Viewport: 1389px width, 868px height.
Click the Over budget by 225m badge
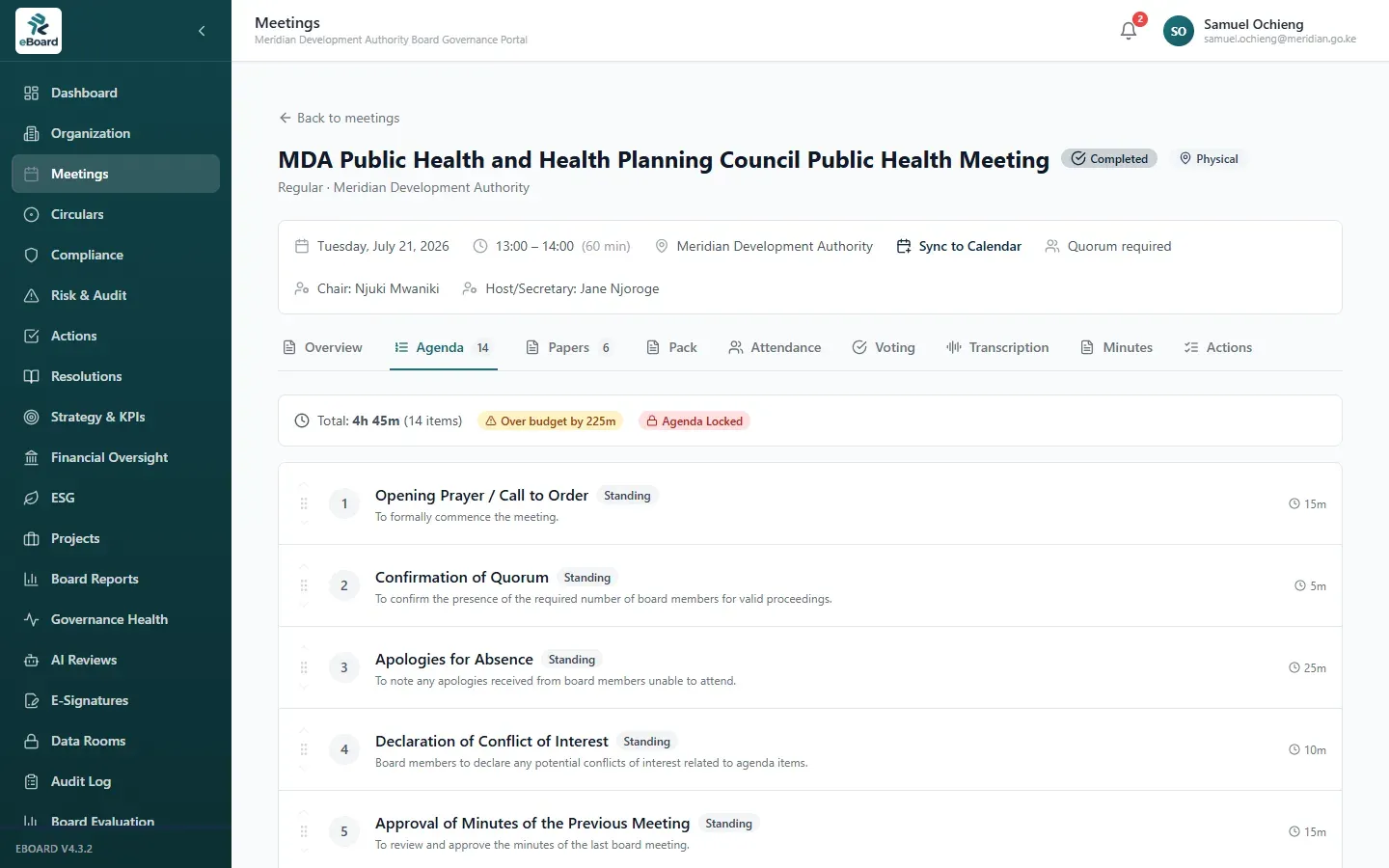[550, 420]
